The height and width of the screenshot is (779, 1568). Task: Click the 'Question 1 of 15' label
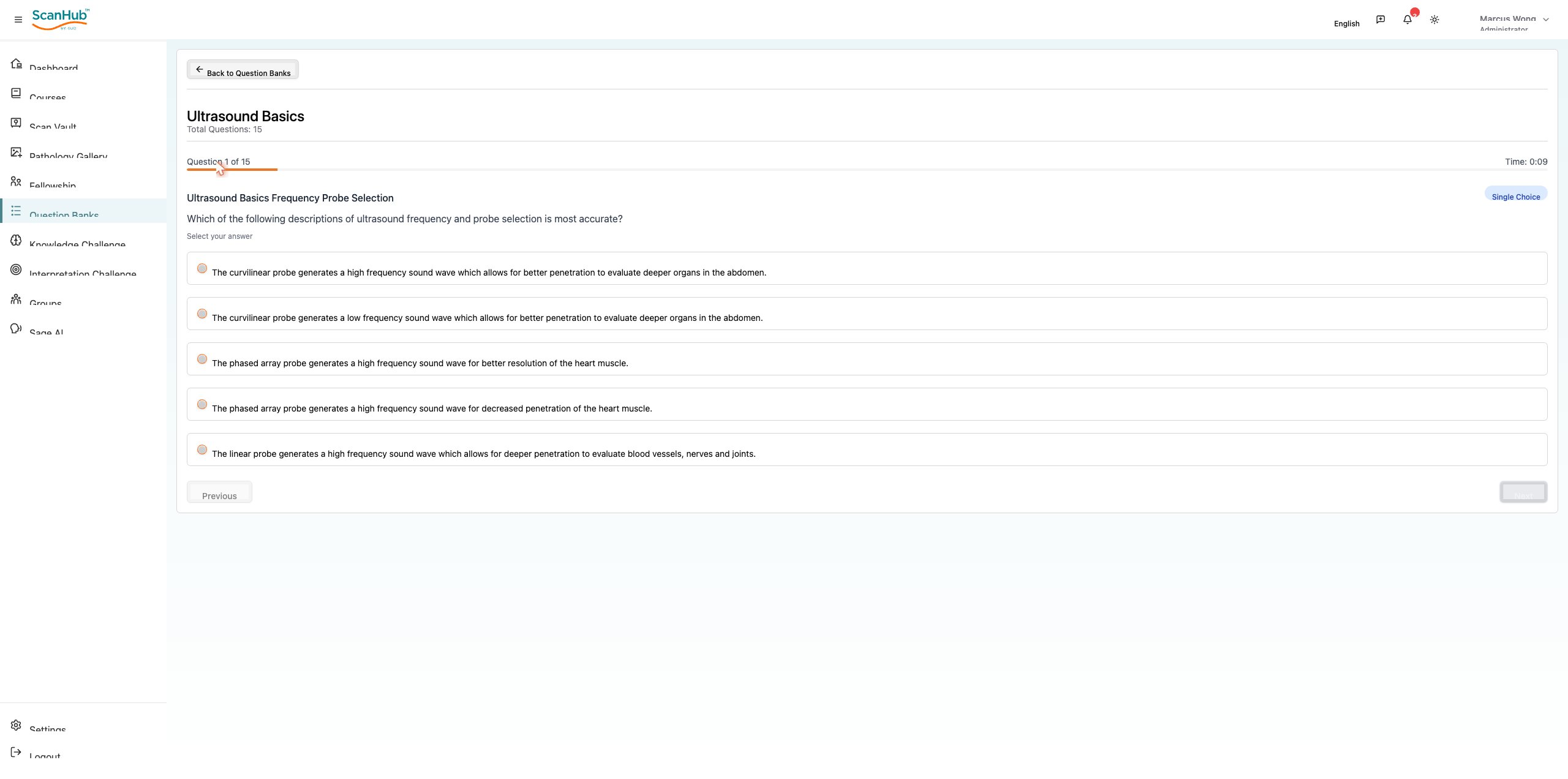pyautogui.click(x=218, y=162)
